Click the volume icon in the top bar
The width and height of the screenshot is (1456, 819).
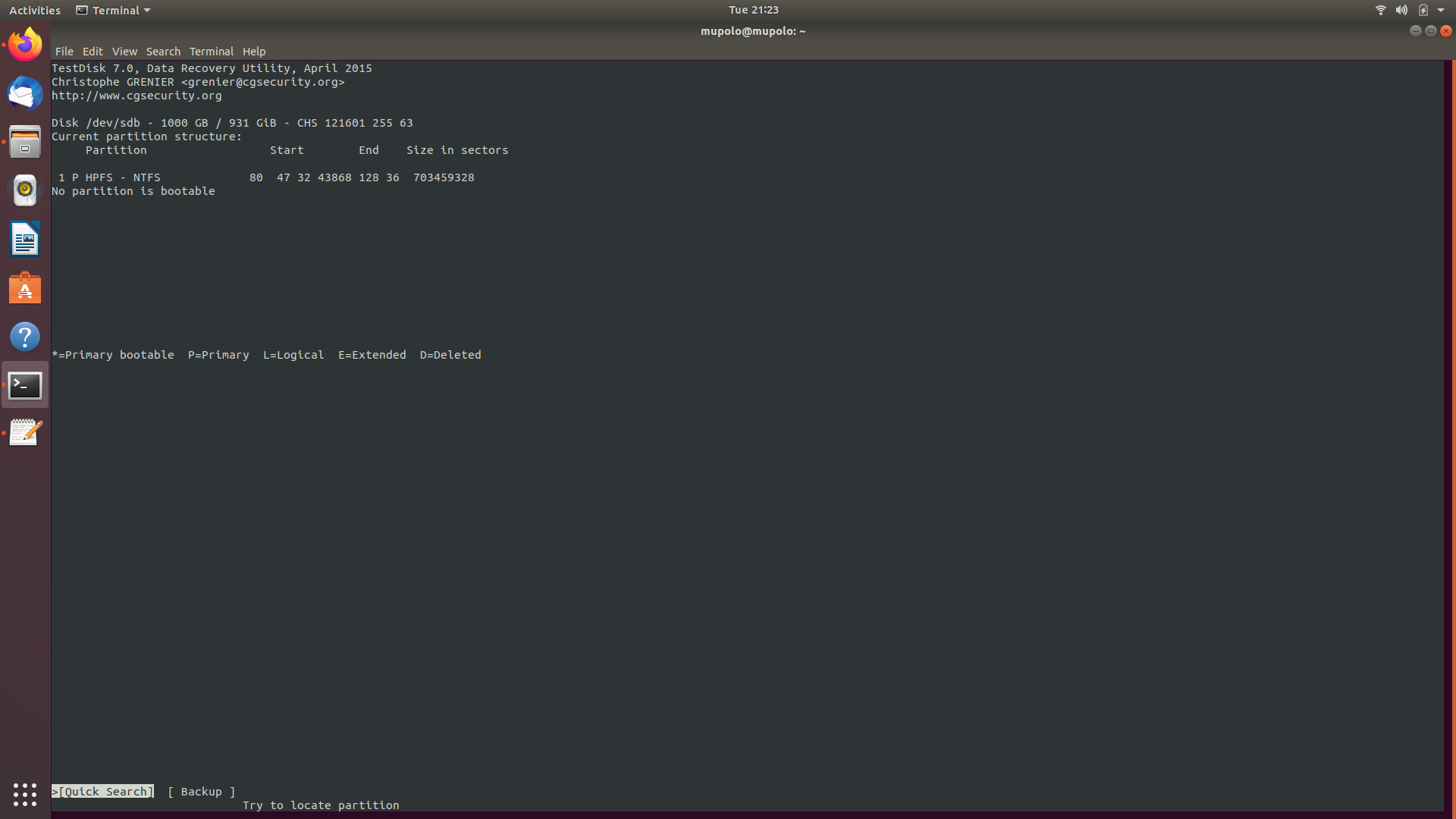(1401, 10)
